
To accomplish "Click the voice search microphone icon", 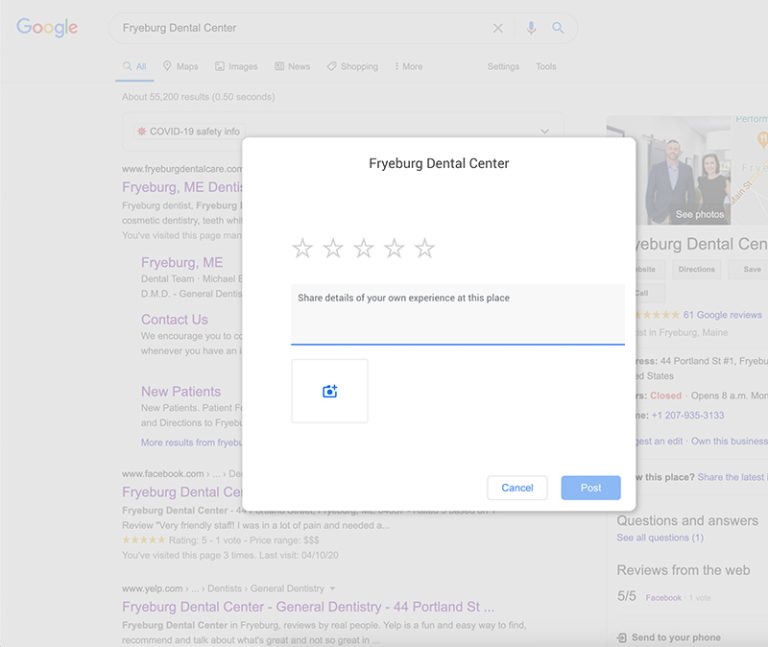I will [531, 28].
